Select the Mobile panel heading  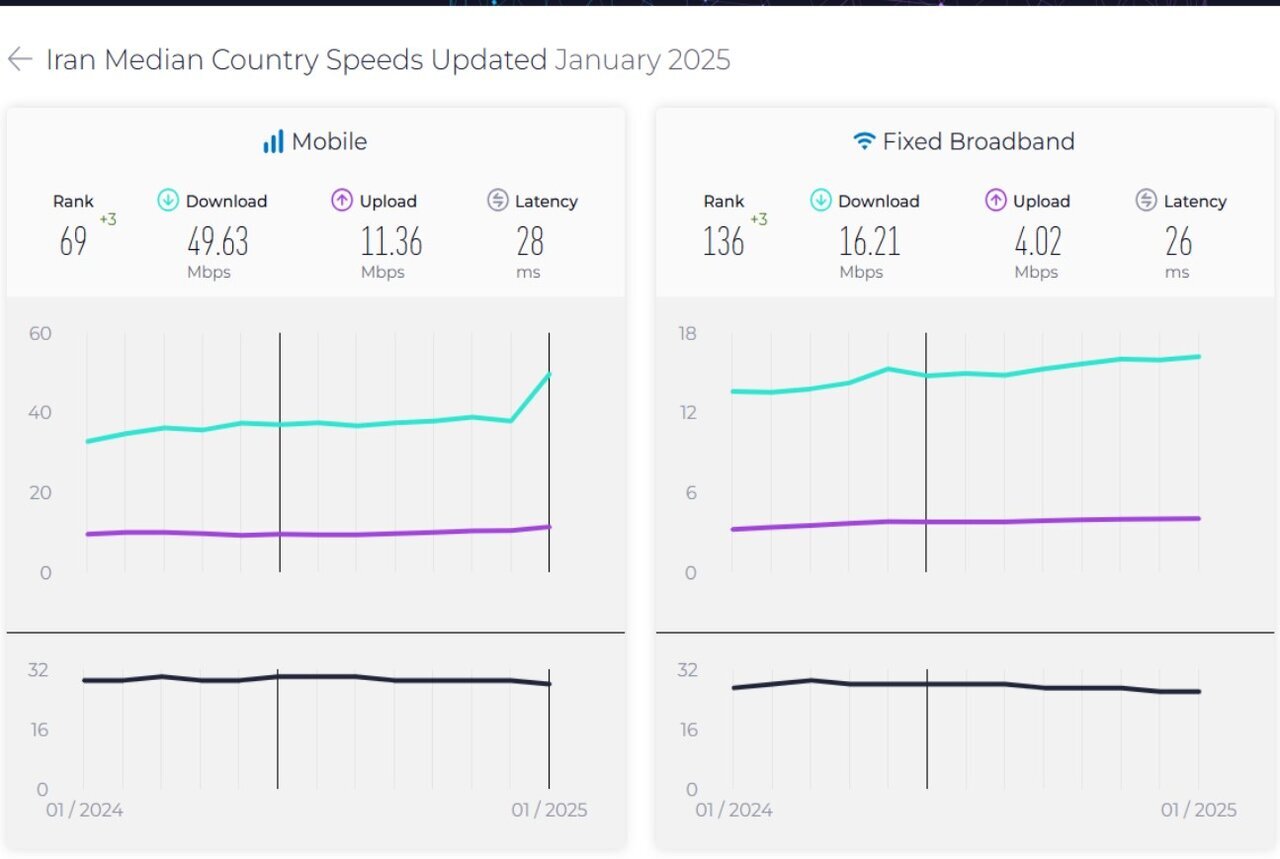click(x=329, y=142)
